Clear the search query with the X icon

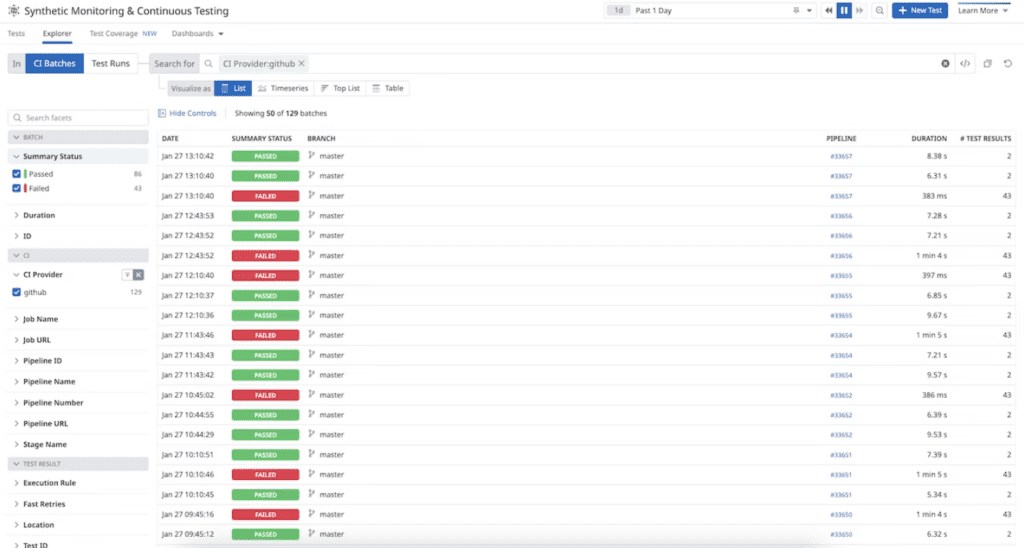click(x=945, y=63)
